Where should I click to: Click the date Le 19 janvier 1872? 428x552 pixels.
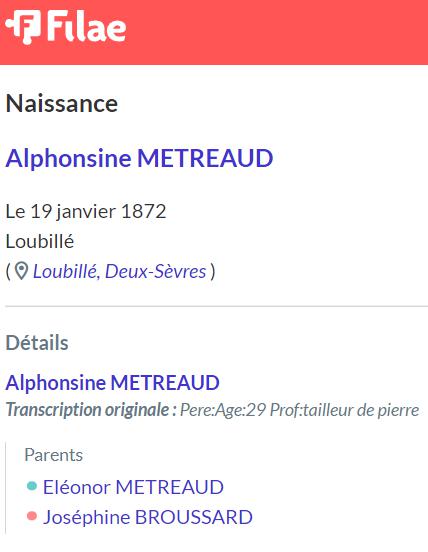point(86,212)
